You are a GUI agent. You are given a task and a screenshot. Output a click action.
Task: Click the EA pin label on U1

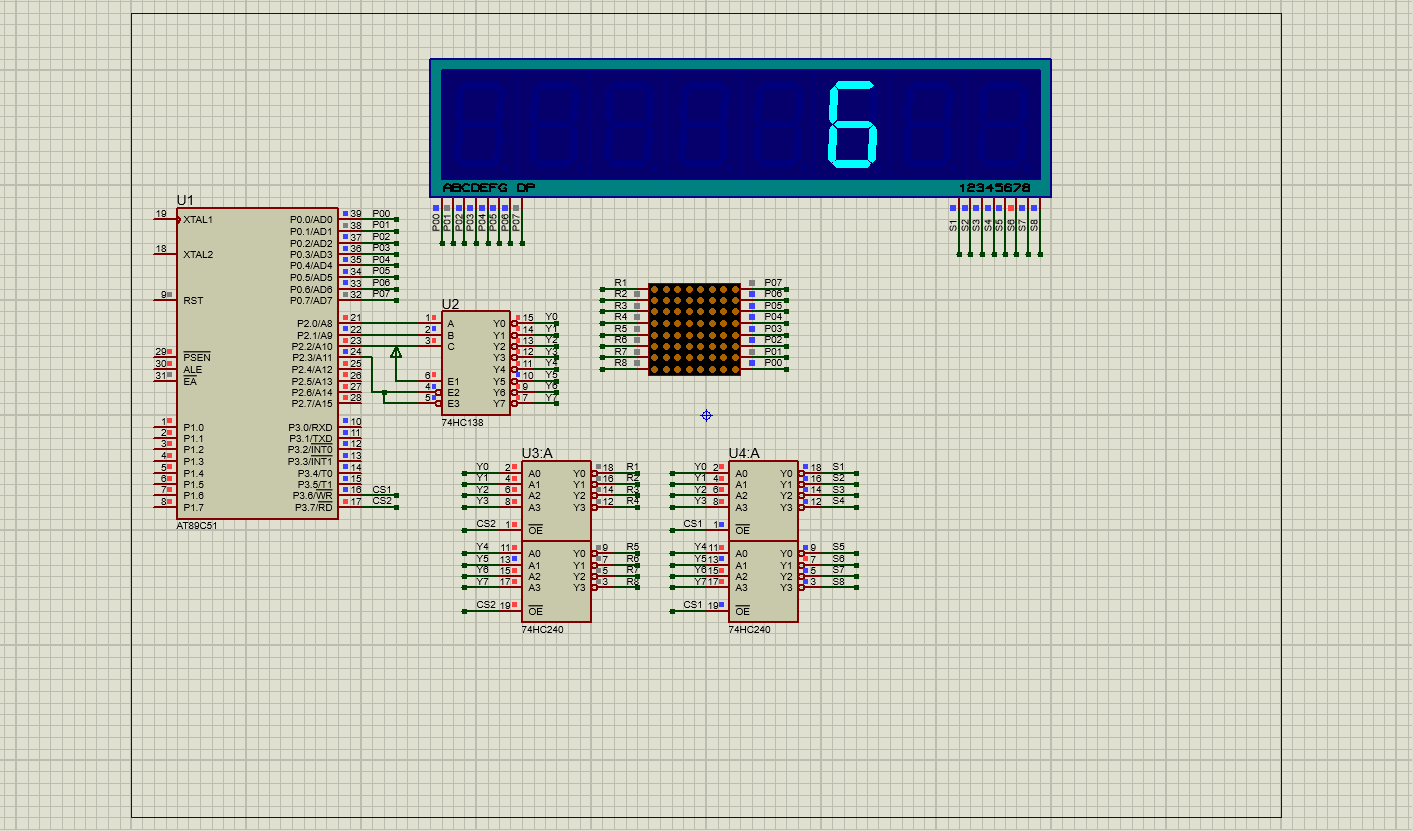[190, 381]
